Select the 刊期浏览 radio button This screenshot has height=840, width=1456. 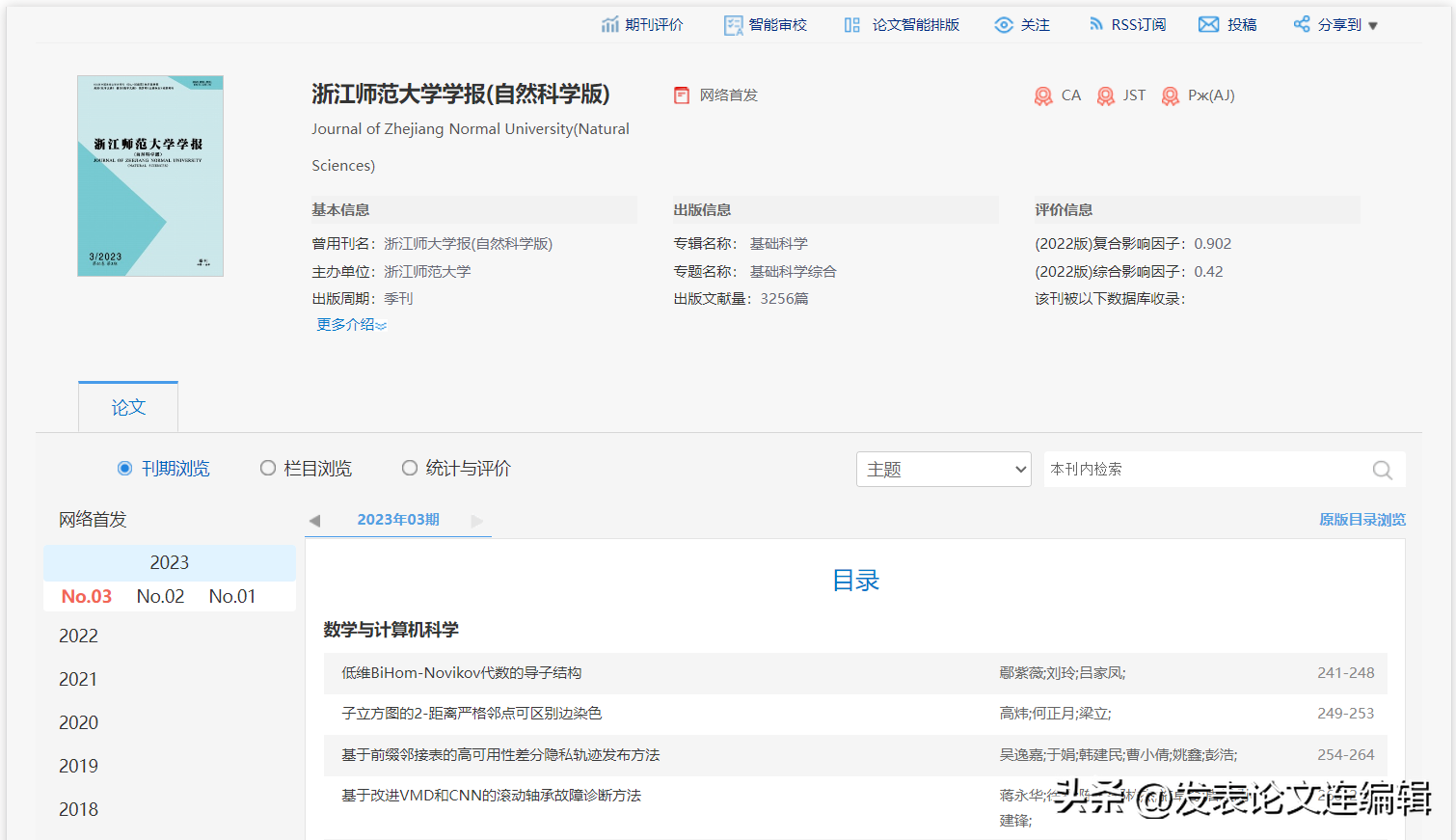[124, 469]
